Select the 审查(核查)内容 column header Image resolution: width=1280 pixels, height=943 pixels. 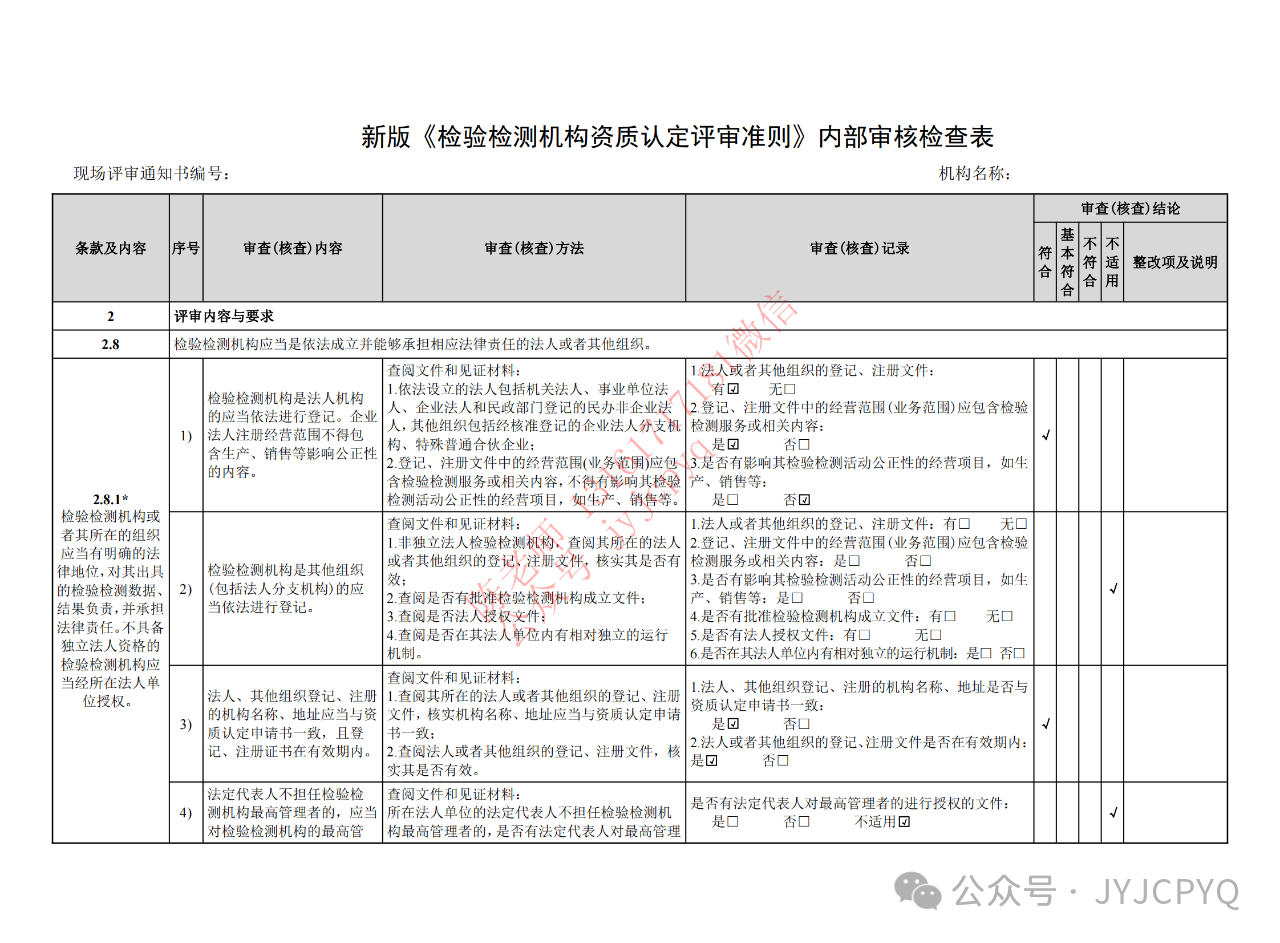point(293,248)
